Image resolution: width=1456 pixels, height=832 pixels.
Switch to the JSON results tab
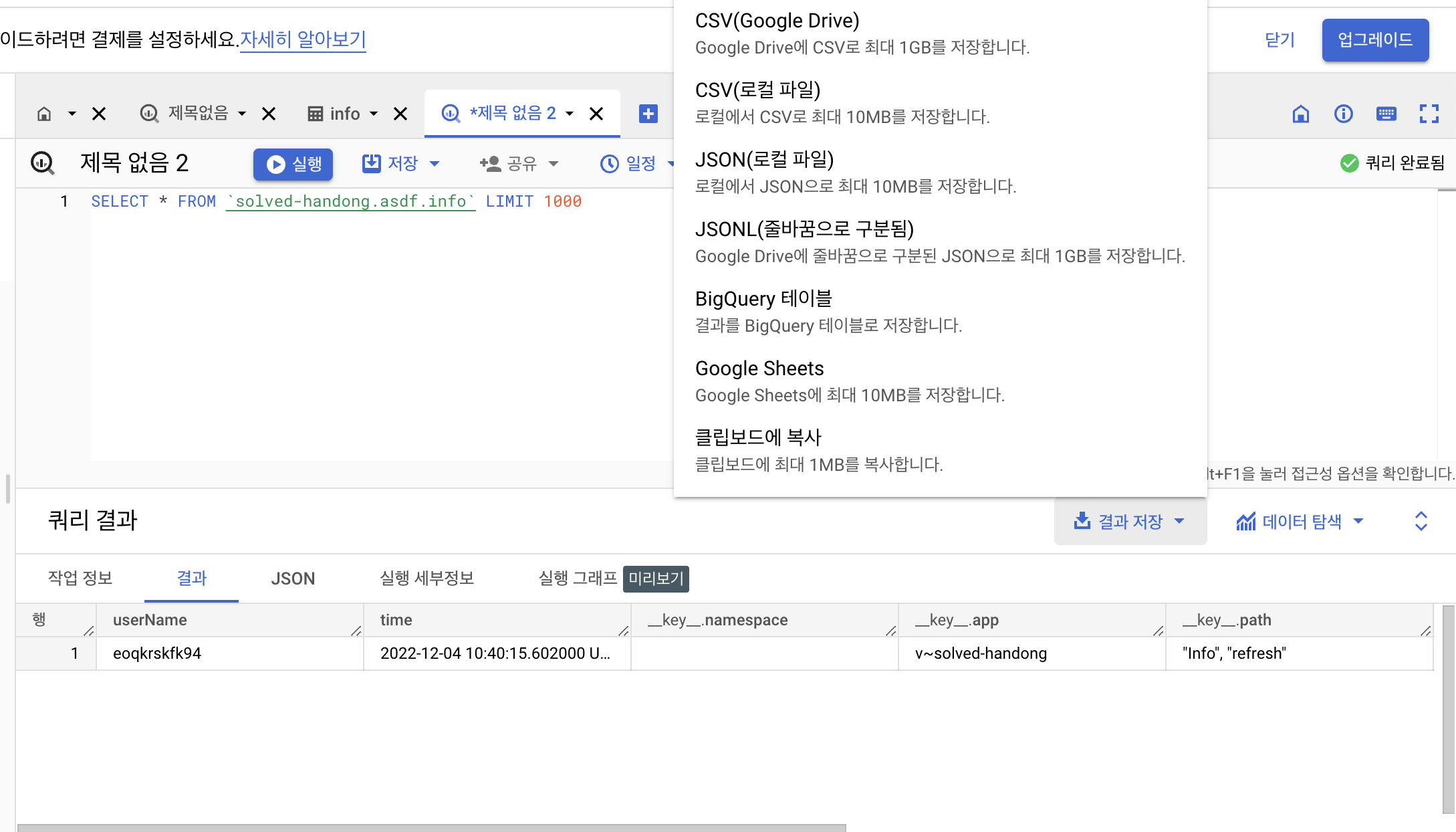pyautogui.click(x=293, y=579)
